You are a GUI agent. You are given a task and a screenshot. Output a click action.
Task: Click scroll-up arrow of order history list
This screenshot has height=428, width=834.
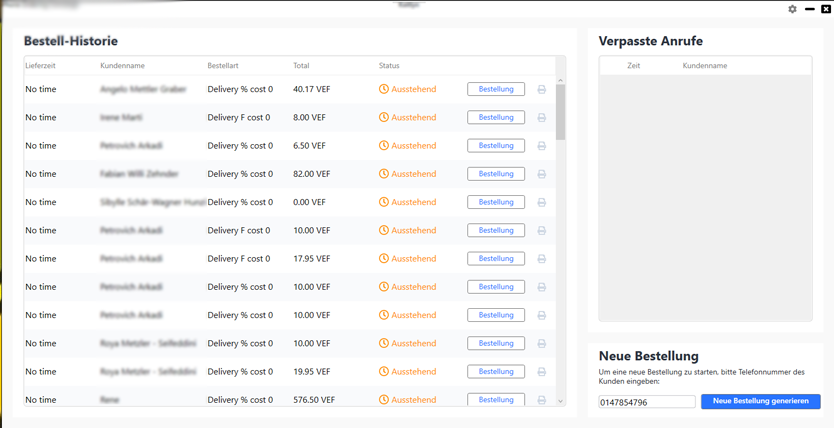pyautogui.click(x=560, y=80)
